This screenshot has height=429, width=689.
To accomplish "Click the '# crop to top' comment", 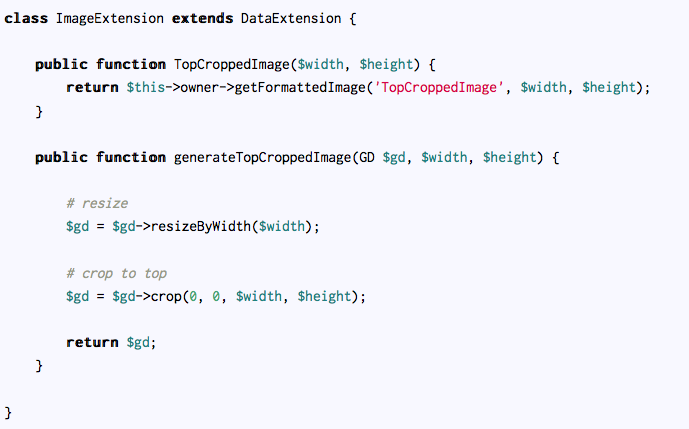I will 117,273.
